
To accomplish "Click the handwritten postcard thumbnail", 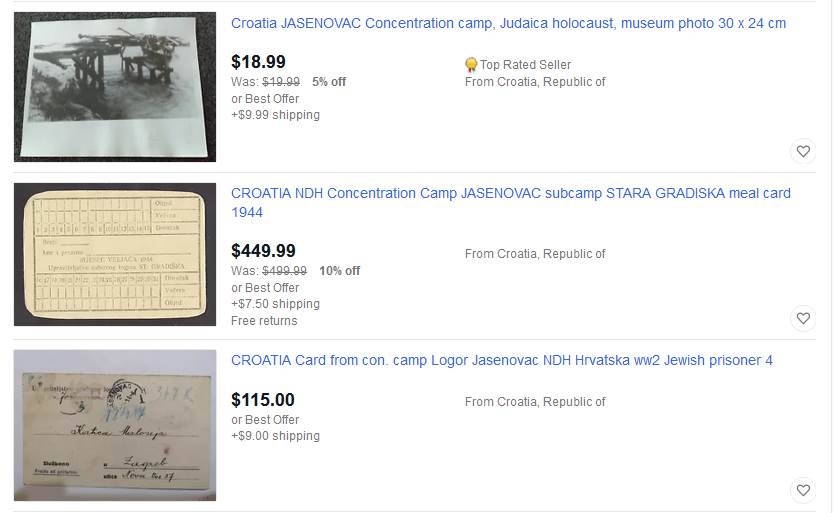I will click(x=115, y=425).
